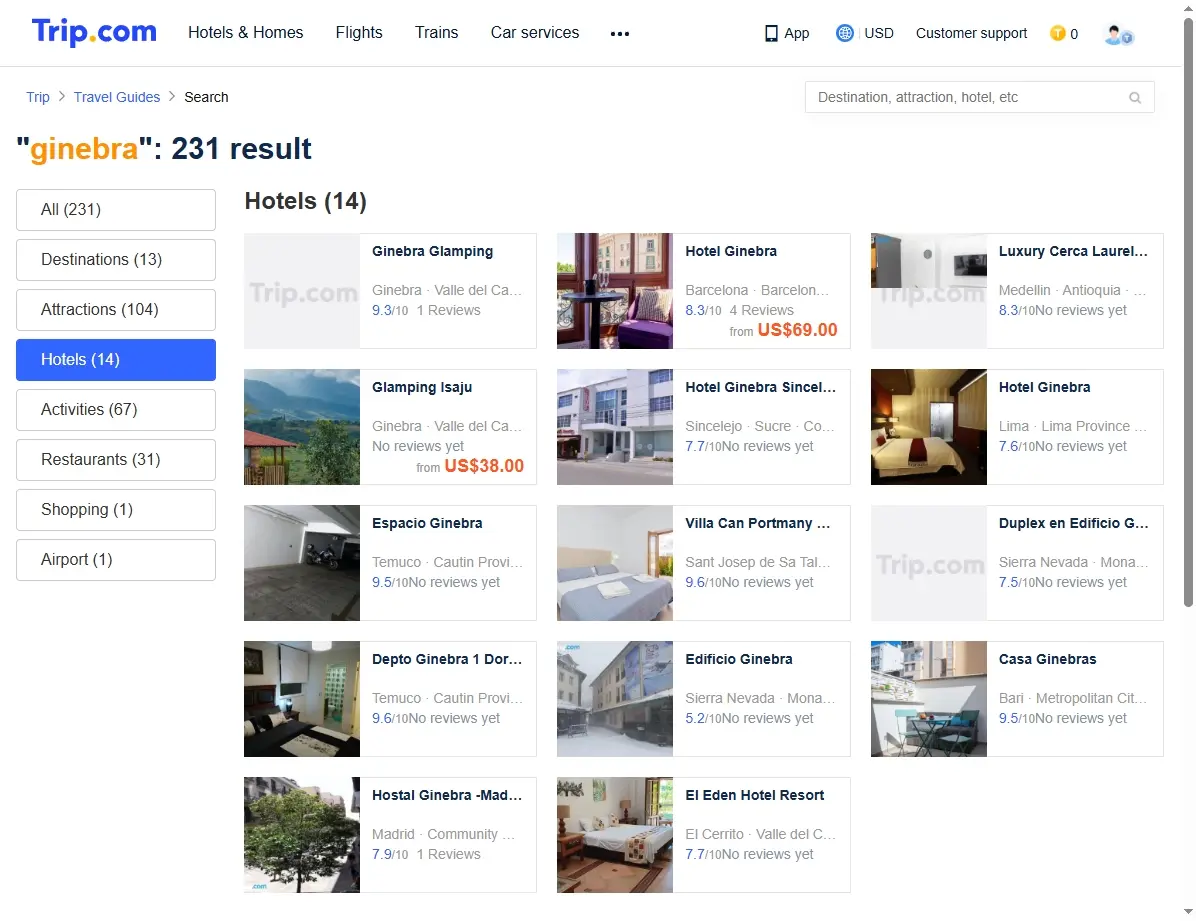Open Duplex en Edificio G listing title
This screenshot has height=921, width=1196.
point(1073,523)
